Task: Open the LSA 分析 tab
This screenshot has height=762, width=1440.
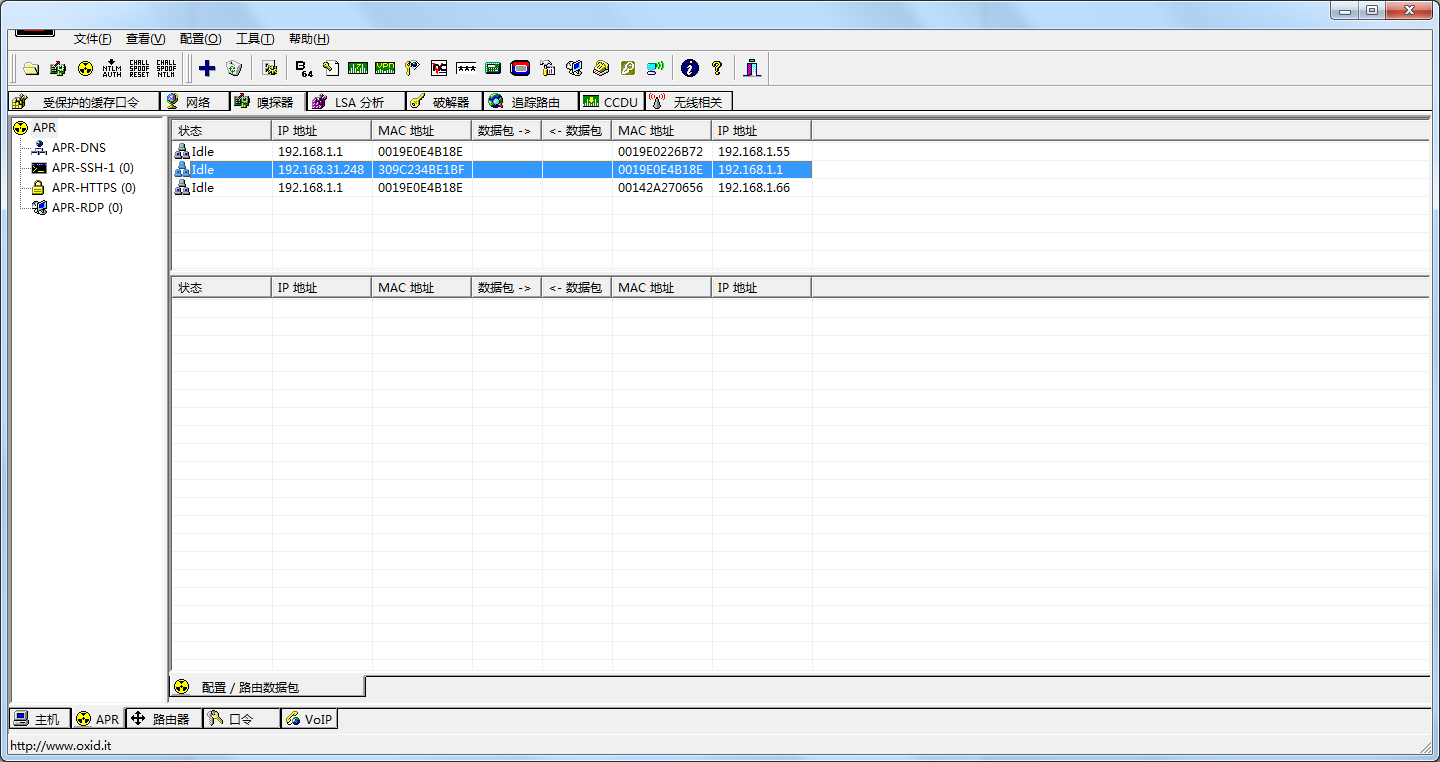Action: pyautogui.click(x=356, y=102)
